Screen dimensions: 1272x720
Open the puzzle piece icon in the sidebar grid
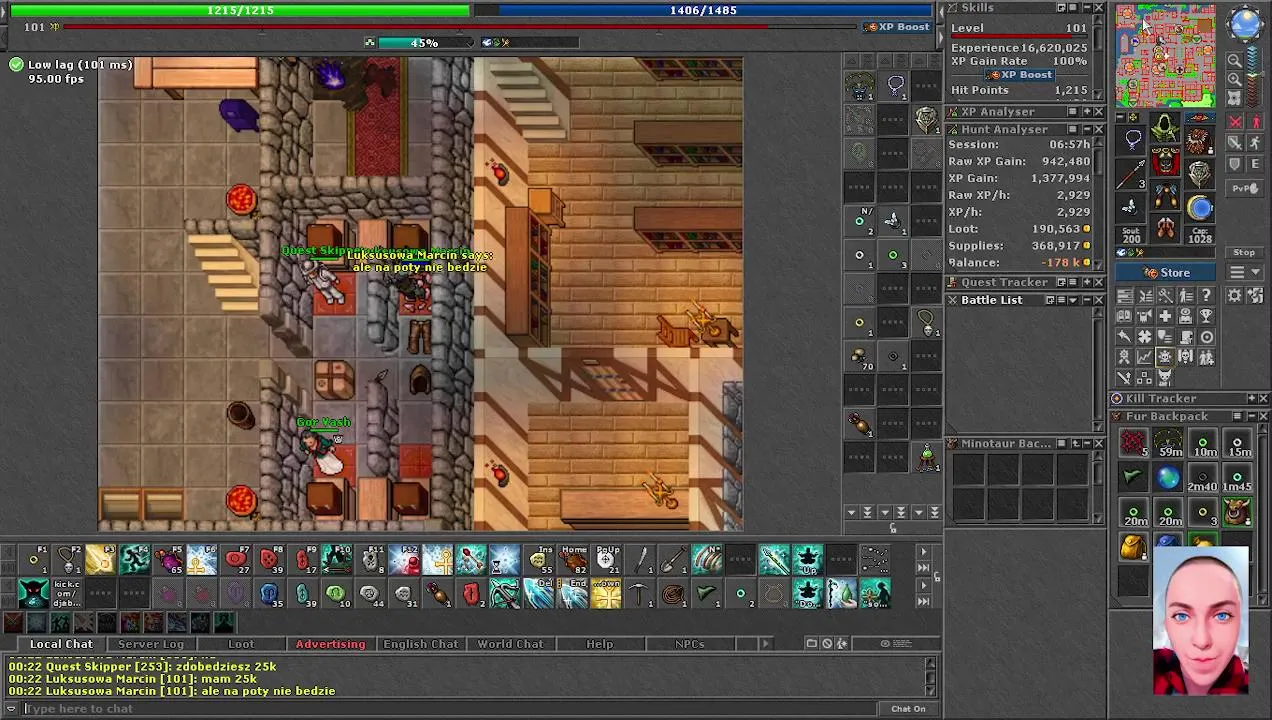(1144, 336)
